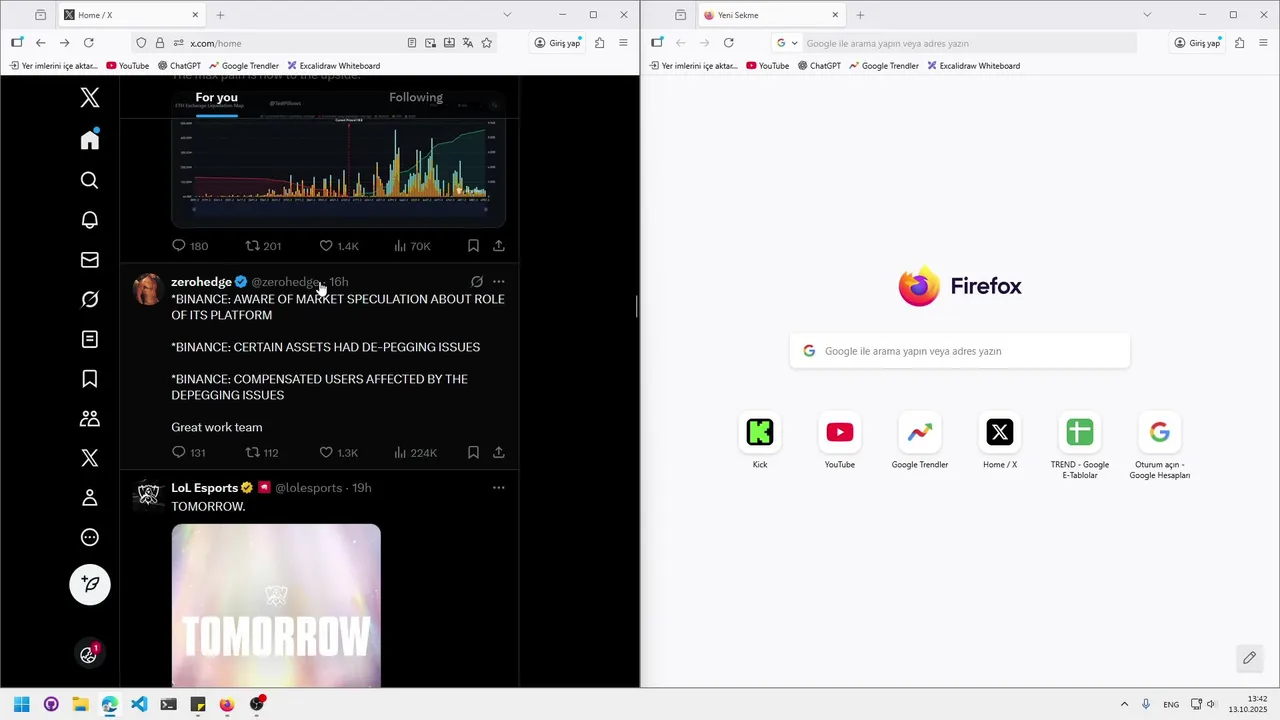Select the Yeni Sekme browser tab
1280x720 pixels.
tap(772, 15)
